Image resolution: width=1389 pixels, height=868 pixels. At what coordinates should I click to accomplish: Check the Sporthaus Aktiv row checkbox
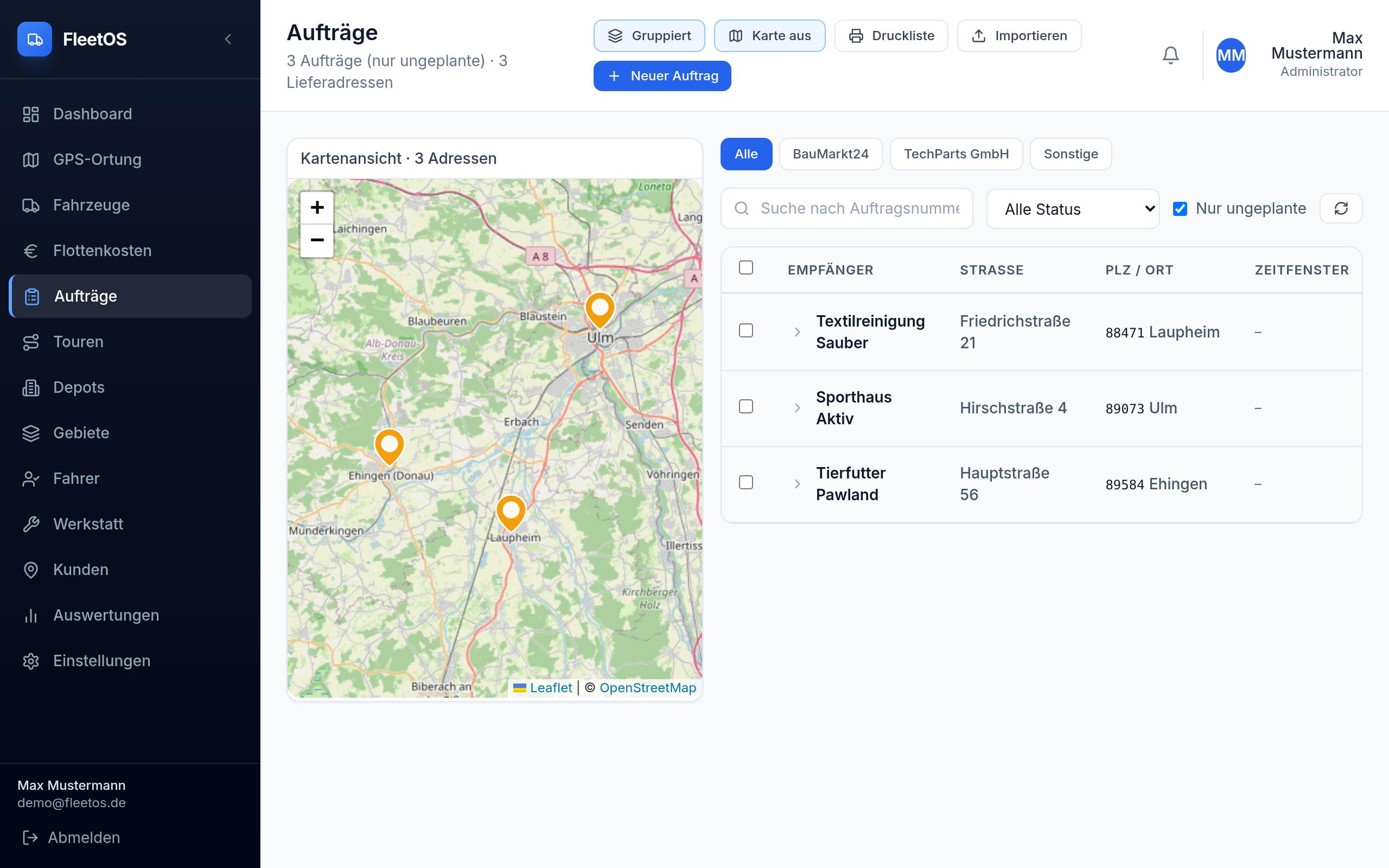click(746, 407)
